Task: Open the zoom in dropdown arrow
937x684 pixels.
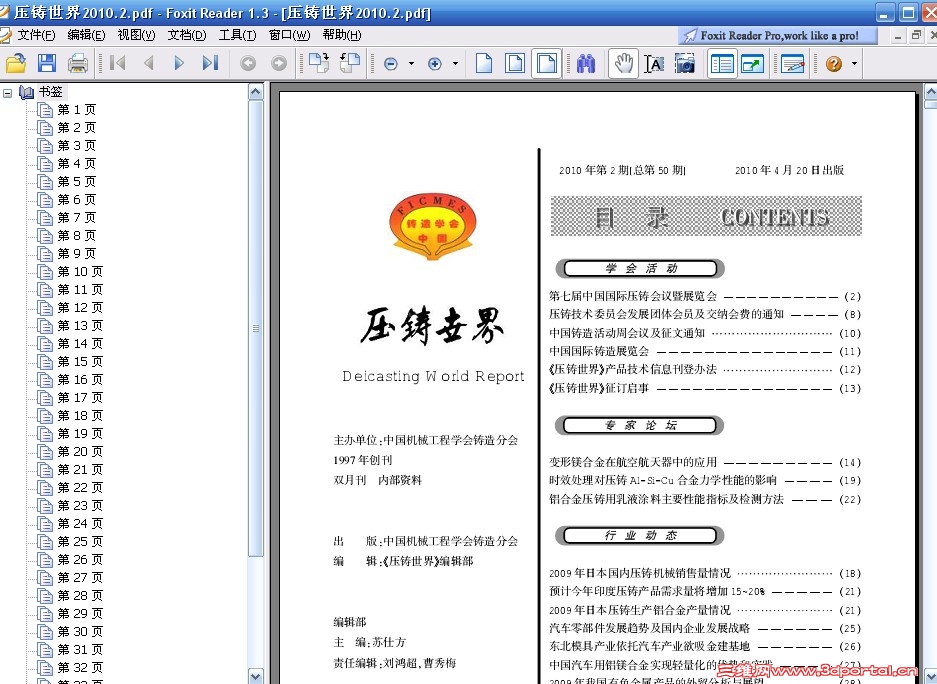Action: click(455, 63)
